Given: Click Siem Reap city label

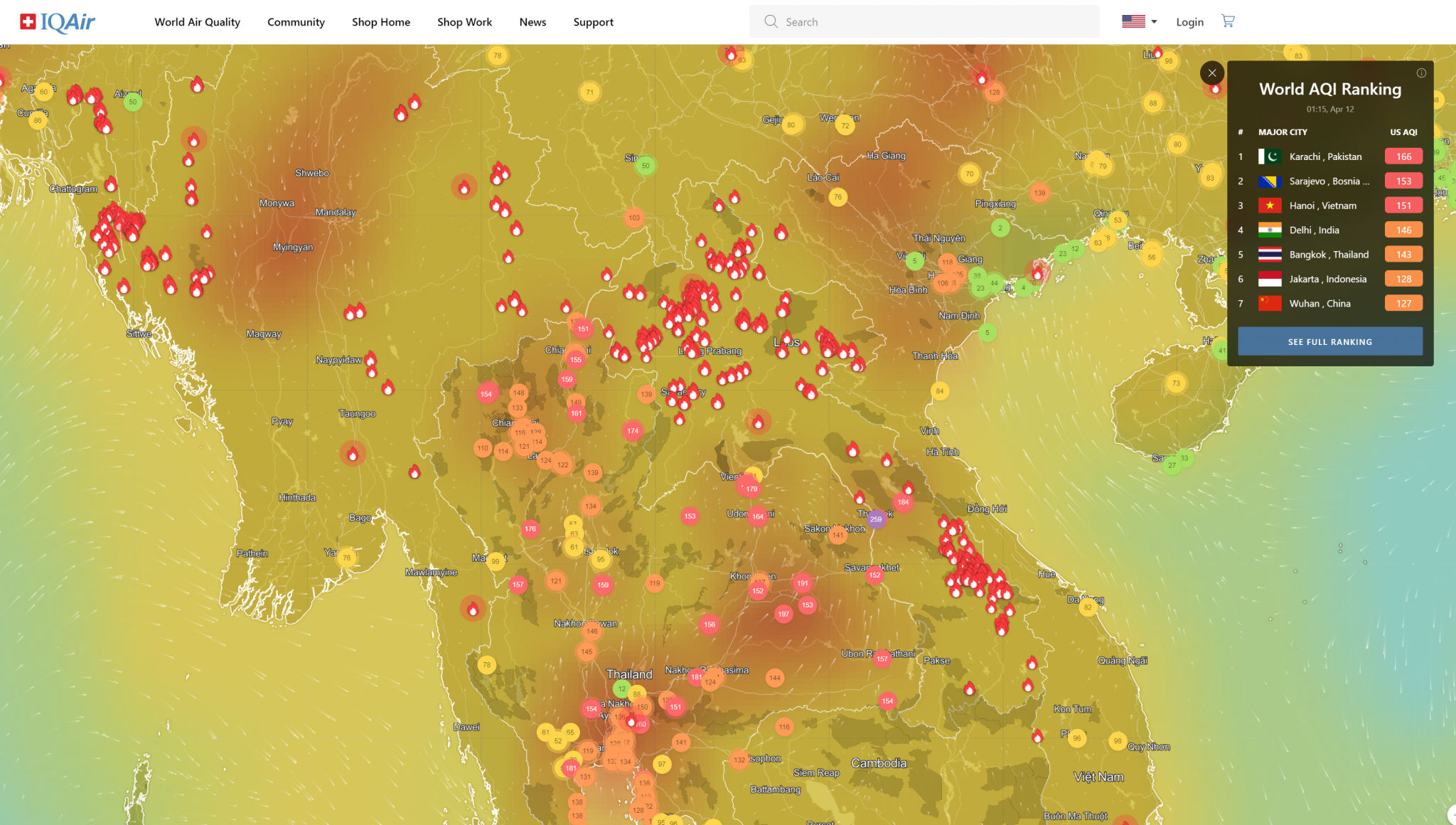Looking at the screenshot, I should (816, 773).
